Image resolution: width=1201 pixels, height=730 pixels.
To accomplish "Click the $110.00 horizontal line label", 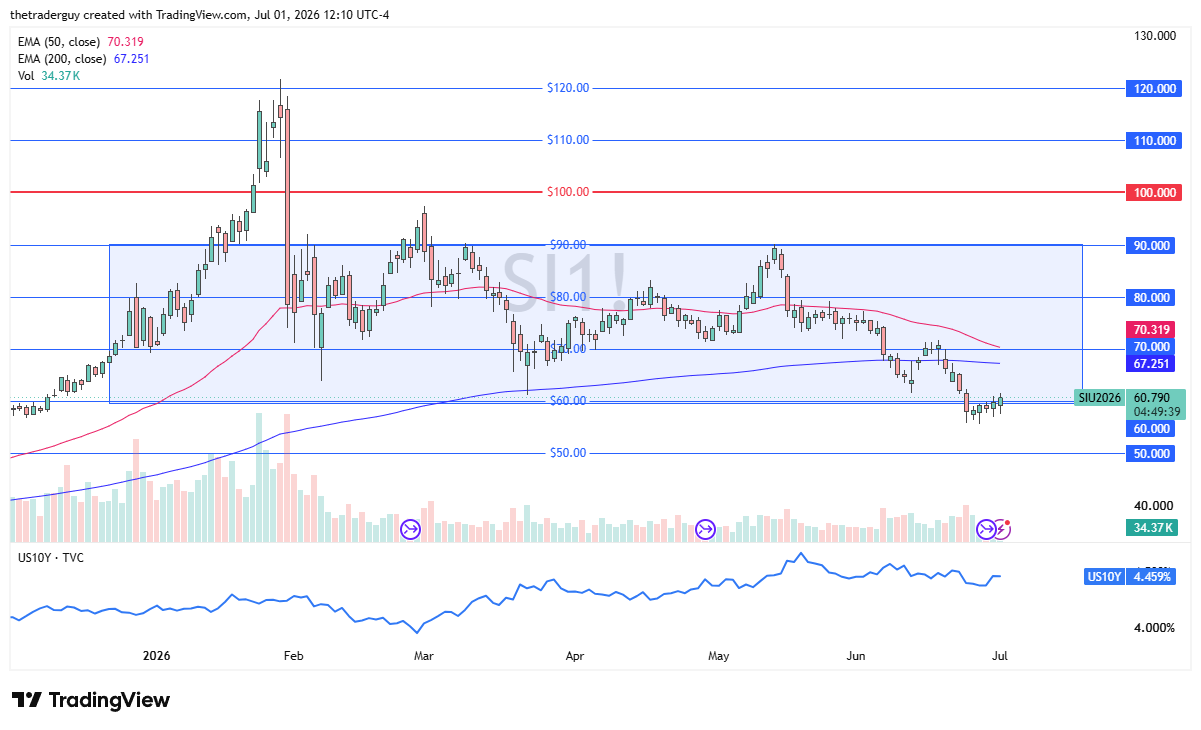I will pyautogui.click(x=568, y=140).
